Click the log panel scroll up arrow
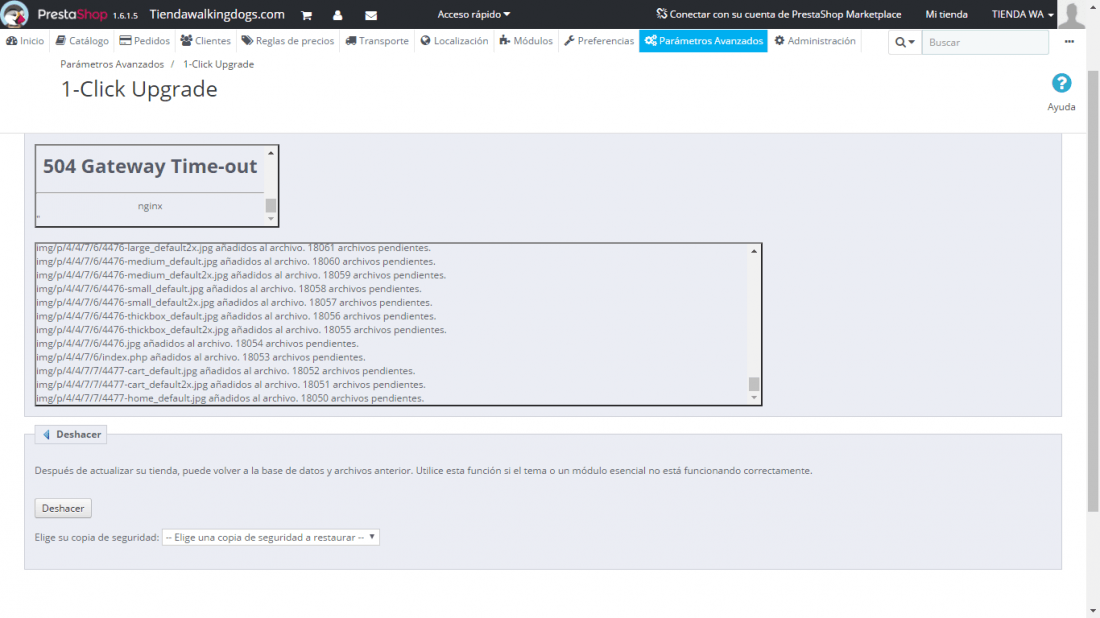 [x=754, y=251]
